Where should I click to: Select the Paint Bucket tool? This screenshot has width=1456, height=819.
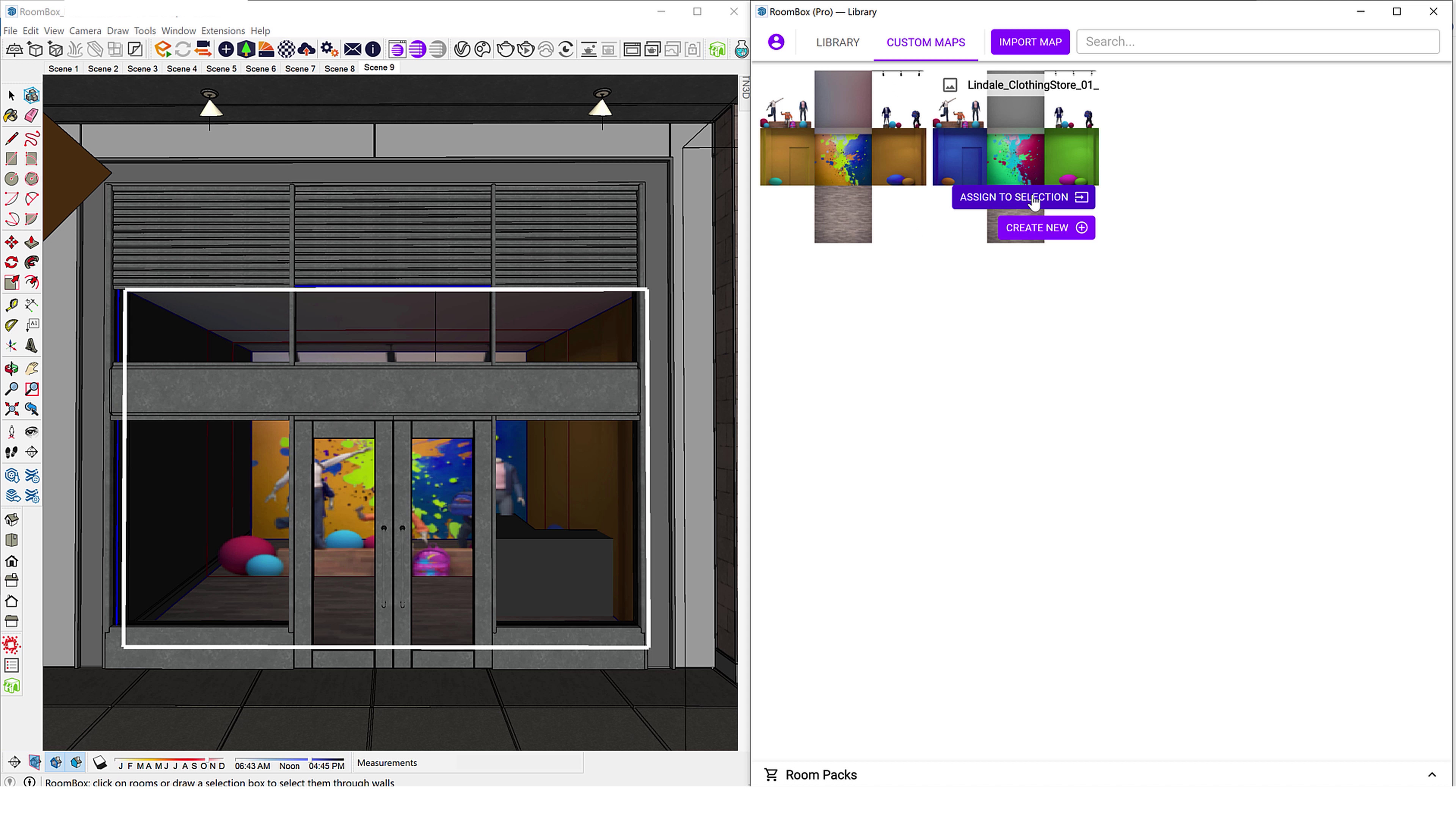point(11,116)
